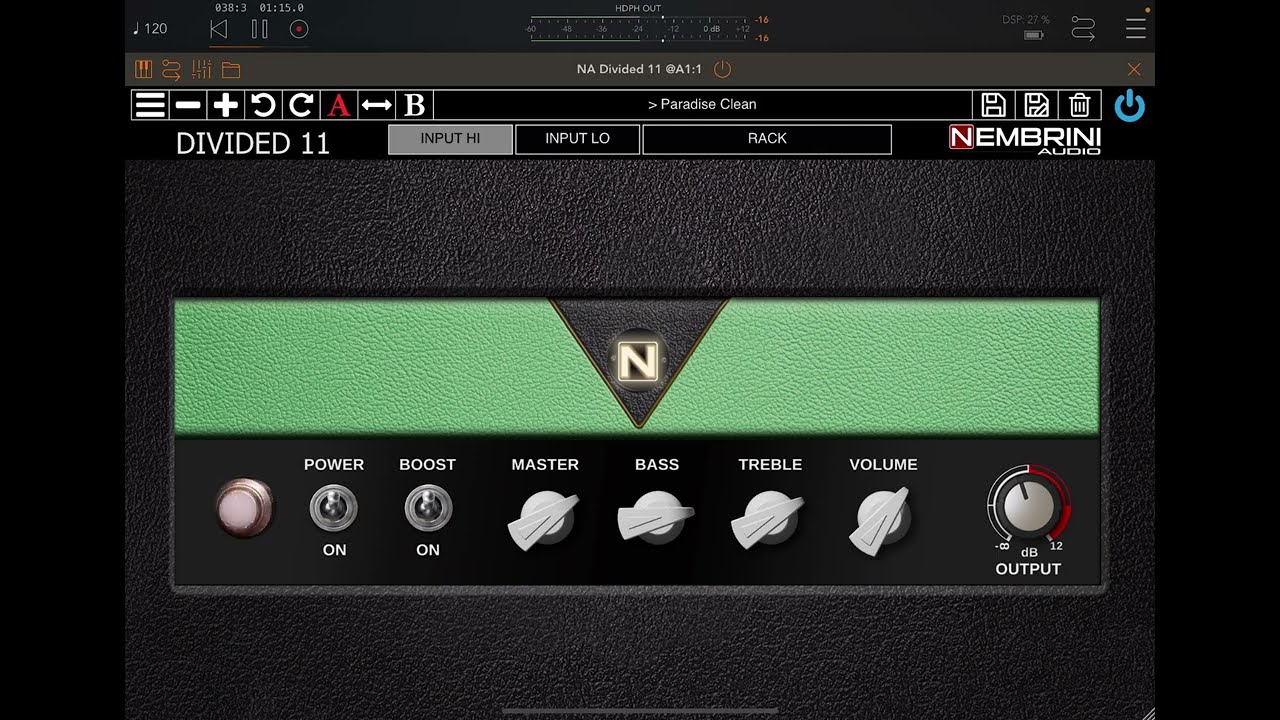Click the OUTPUT dB knob
1280x720 pixels.
coord(1029,506)
